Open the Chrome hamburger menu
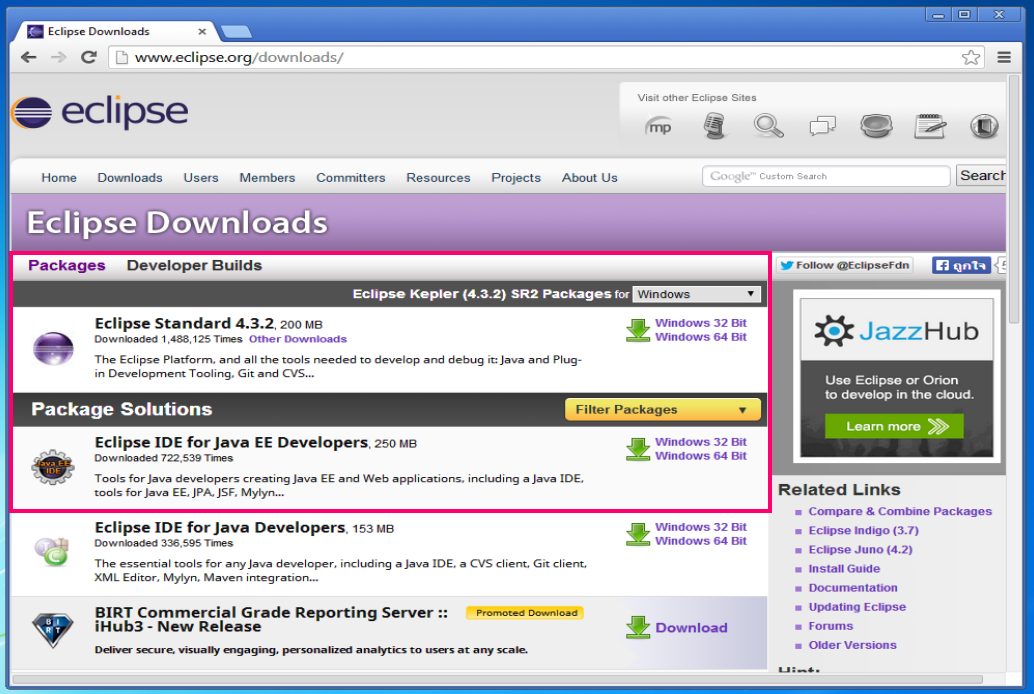The image size is (1034, 694). pyautogui.click(x=1004, y=57)
